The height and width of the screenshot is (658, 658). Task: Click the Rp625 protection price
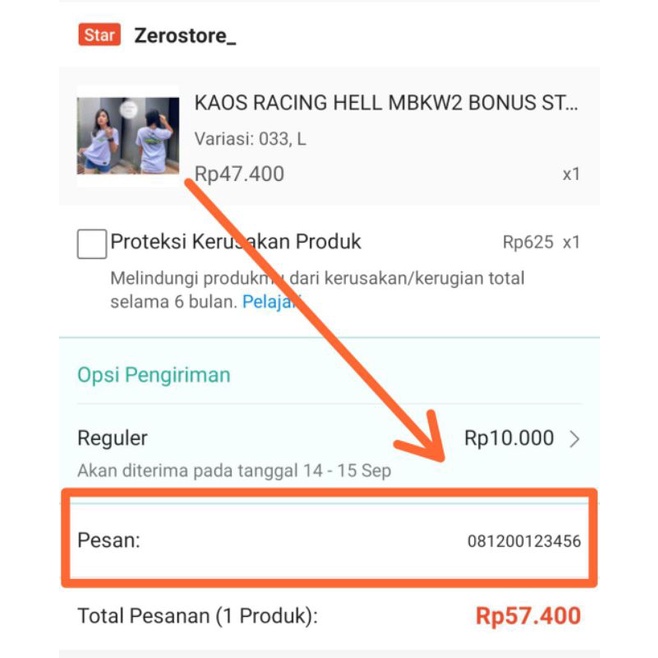tap(528, 242)
